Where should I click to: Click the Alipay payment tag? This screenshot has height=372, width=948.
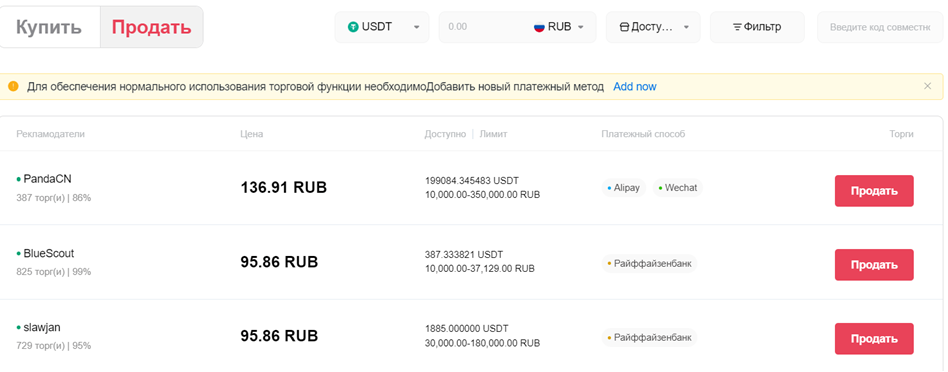[x=623, y=188]
